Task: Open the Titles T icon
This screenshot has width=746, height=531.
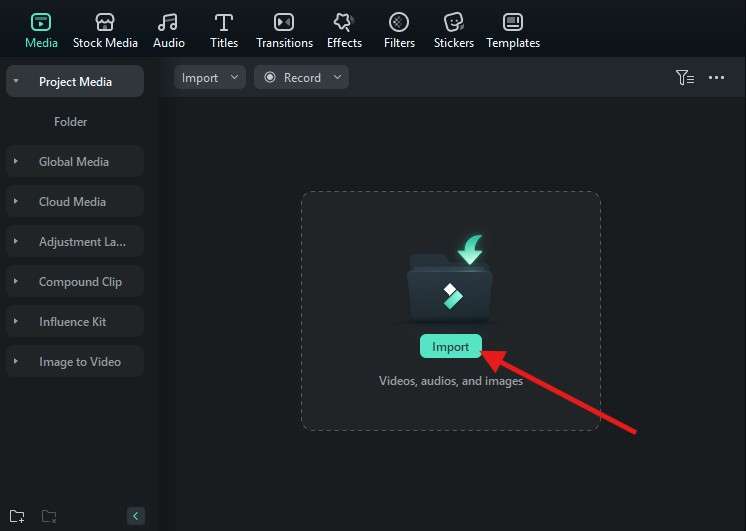Action: click(224, 22)
